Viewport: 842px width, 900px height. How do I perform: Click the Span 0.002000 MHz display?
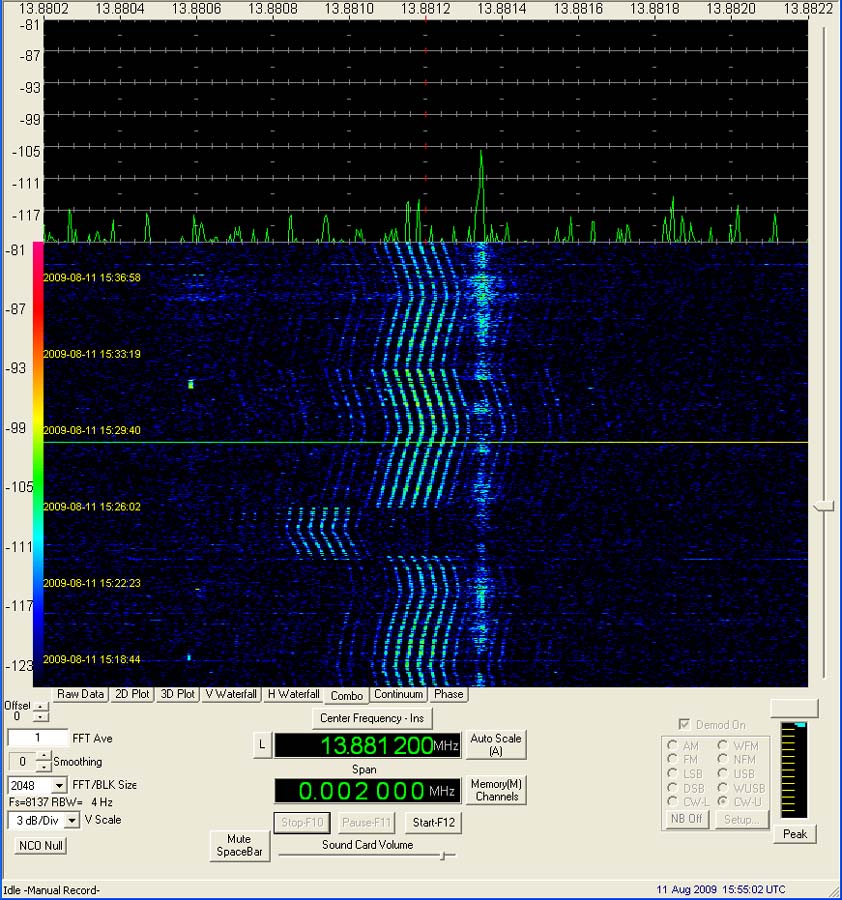[x=367, y=790]
